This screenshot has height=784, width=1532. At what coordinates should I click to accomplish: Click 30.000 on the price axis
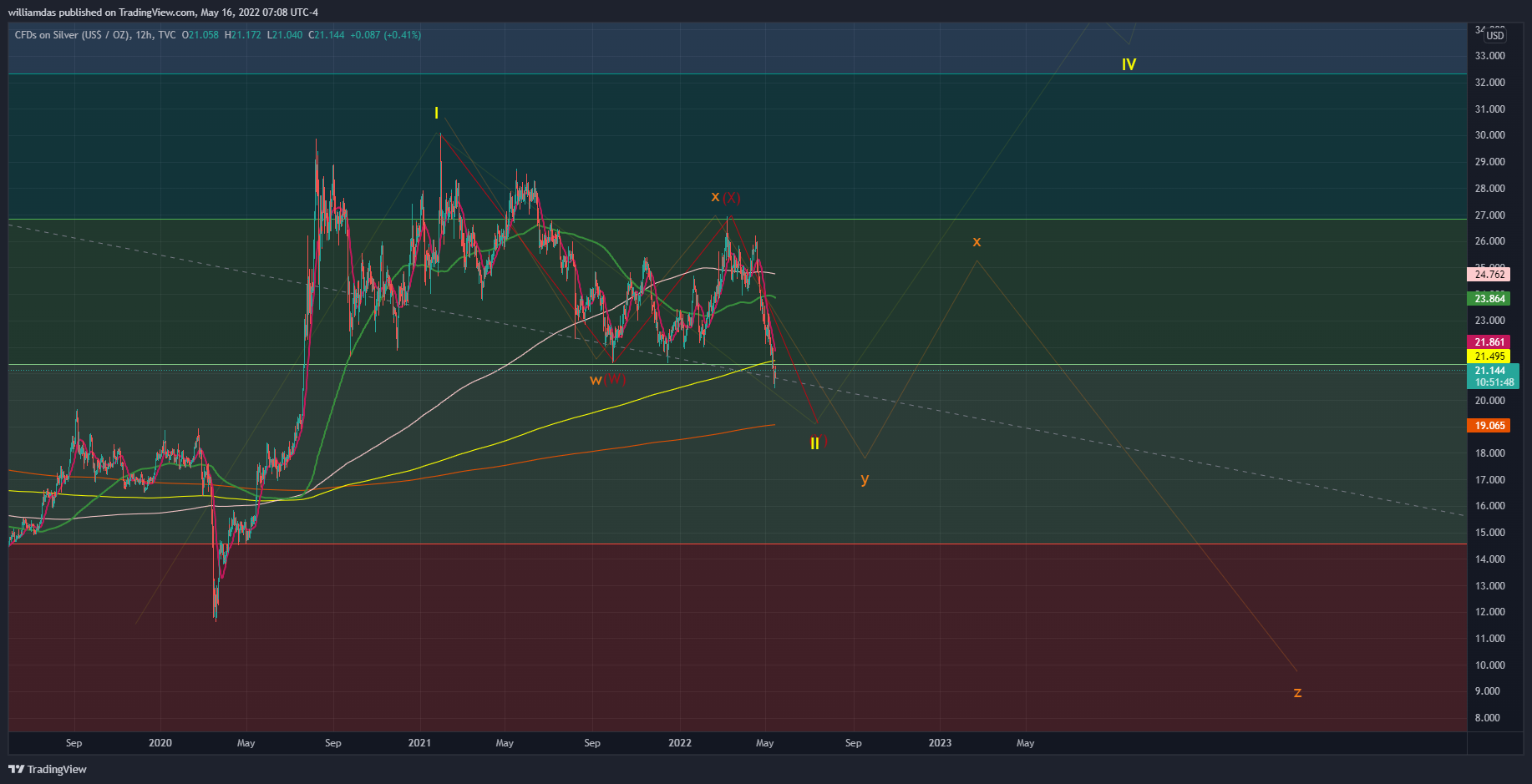coord(1489,135)
